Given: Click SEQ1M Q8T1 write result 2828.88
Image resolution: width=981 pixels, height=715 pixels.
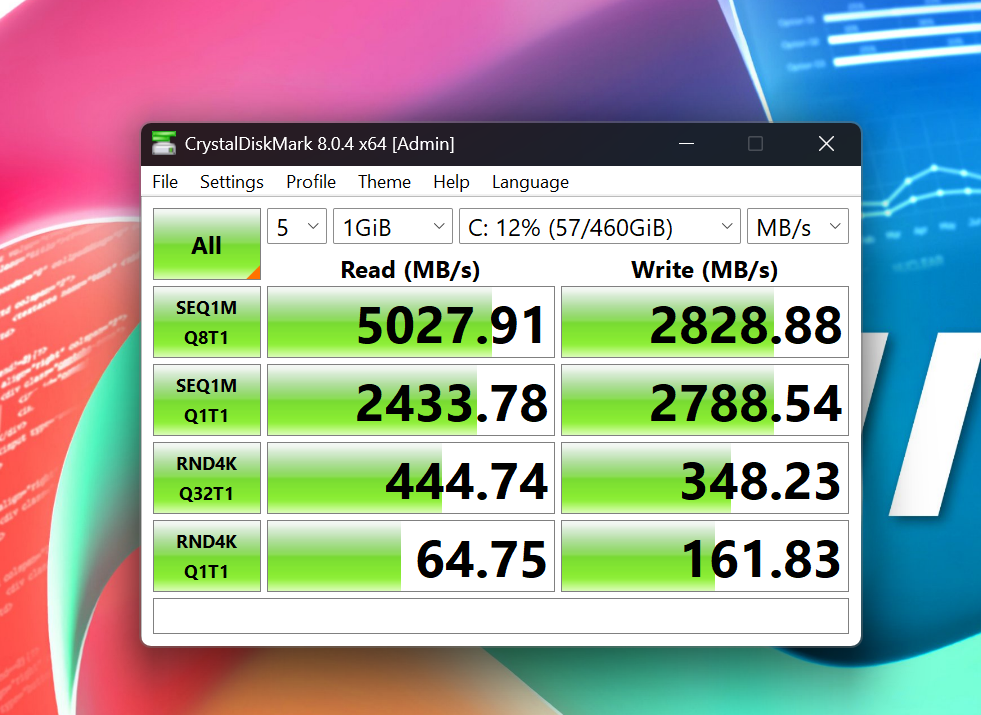Looking at the screenshot, I should click(x=705, y=322).
